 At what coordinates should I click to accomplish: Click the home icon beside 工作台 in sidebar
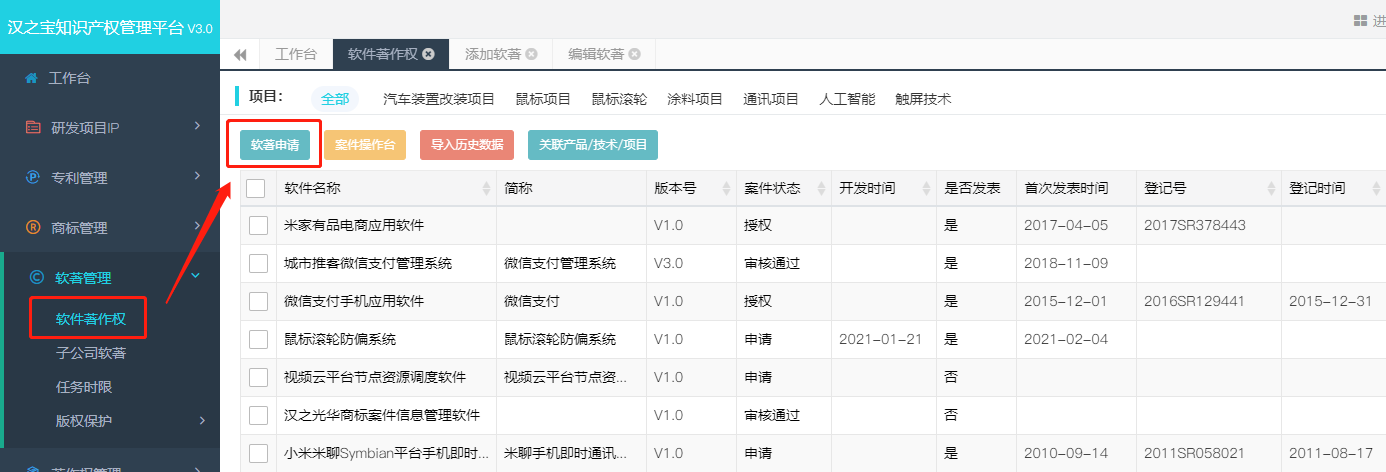coord(32,78)
